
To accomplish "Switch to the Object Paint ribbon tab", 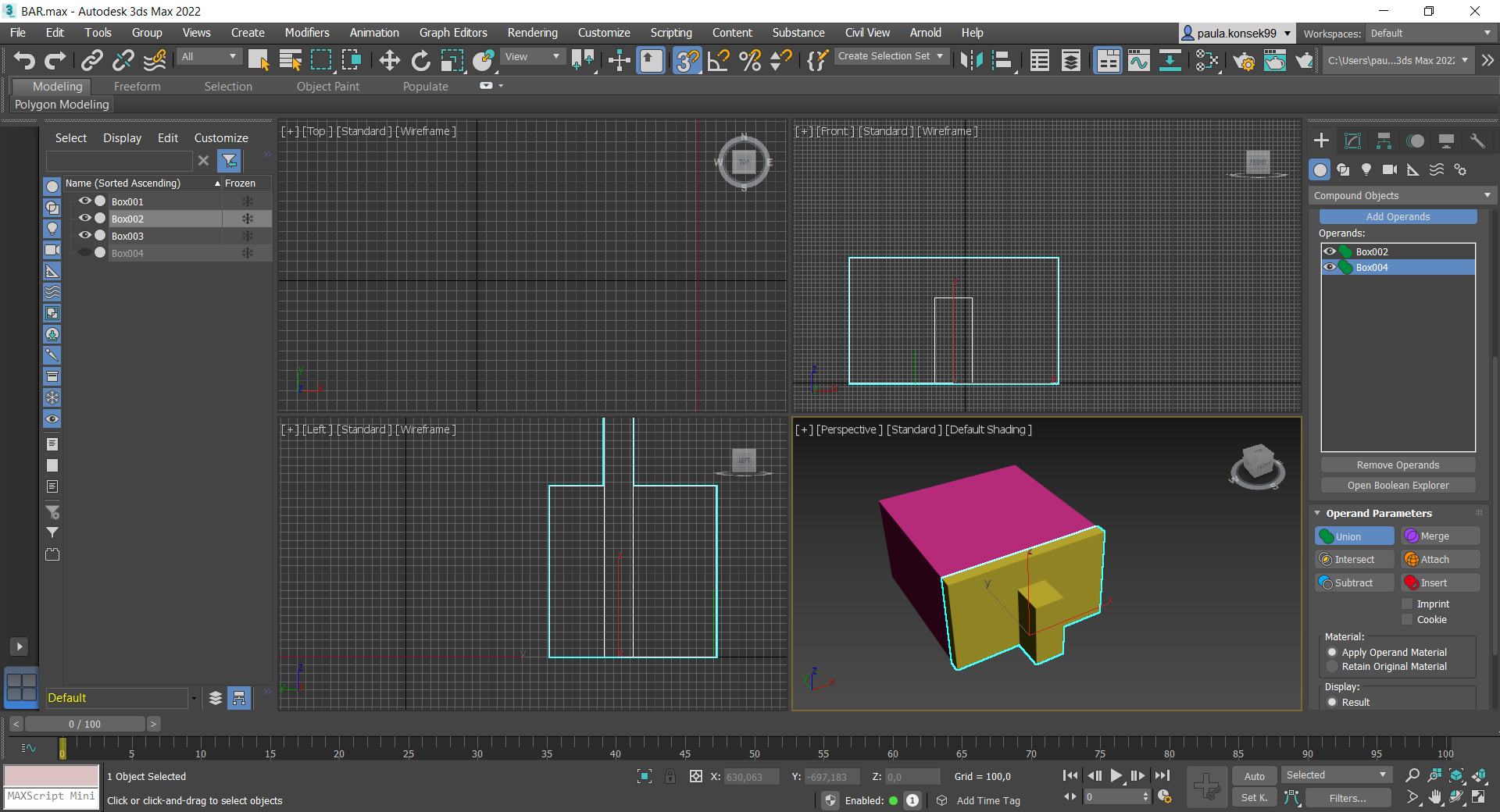I will pos(328,87).
